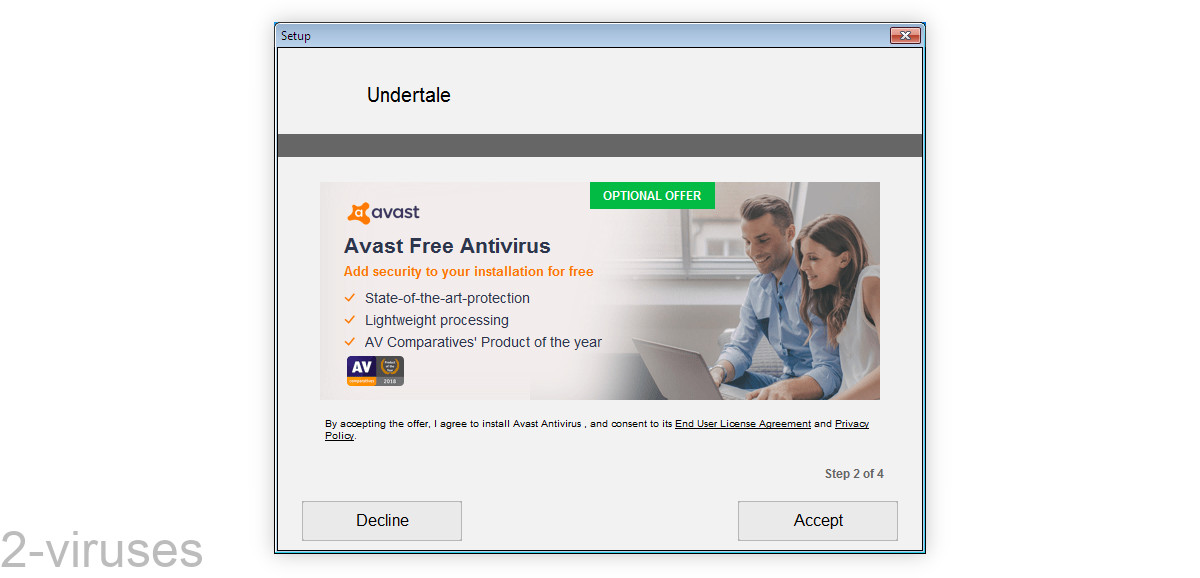The width and height of the screenshot is (1200, 578).
Task: Click the 2-viruses watermark text
Action: [101, 550]
